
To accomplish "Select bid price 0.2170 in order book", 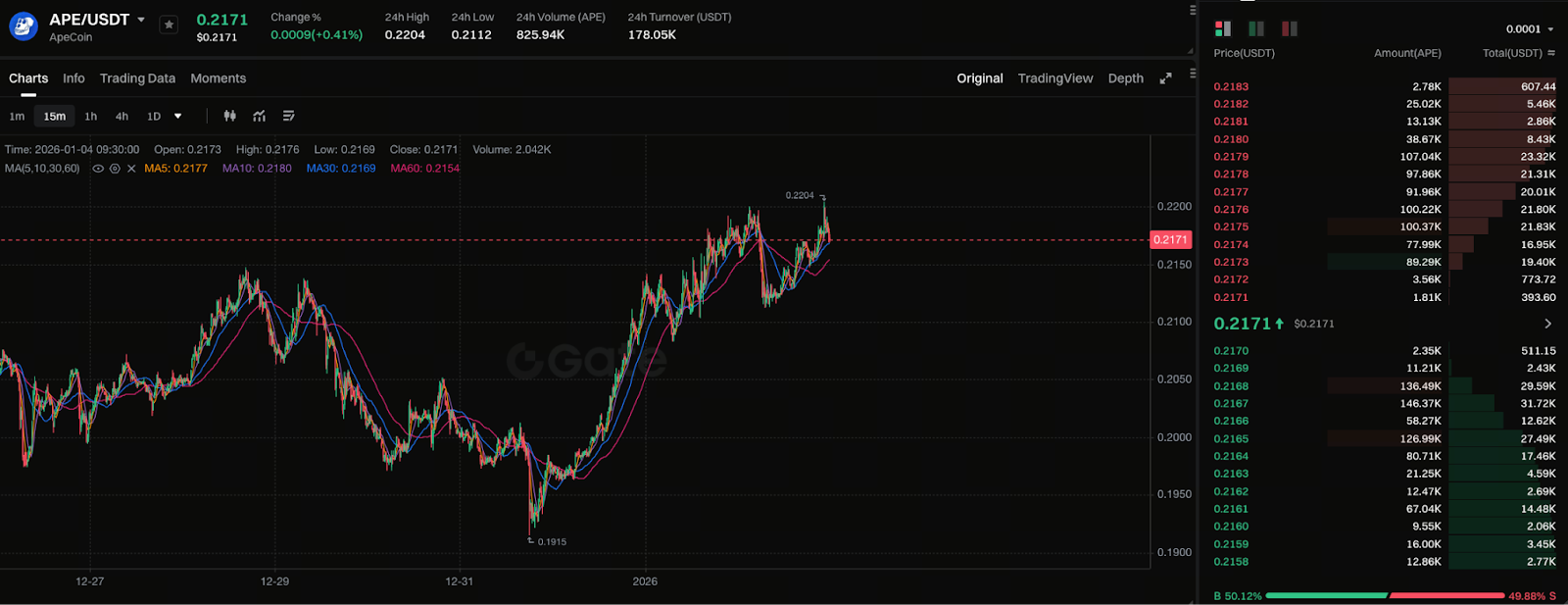I will (1231, 351).
